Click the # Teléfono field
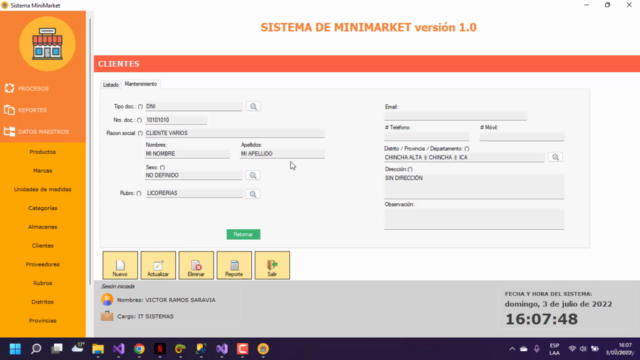Image resolution: width=640 pixels, height=360 pixels. tap(427, 136)
